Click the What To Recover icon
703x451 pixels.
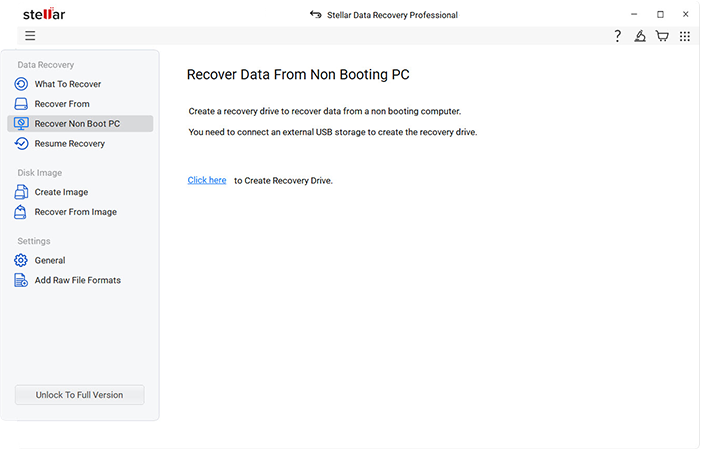(x=21, y=84)
